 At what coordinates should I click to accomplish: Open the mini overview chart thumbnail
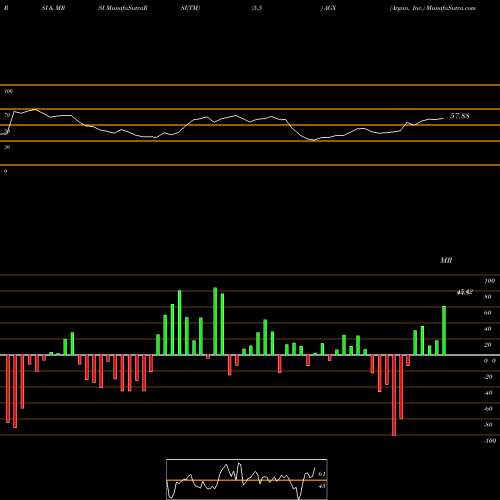(247, 479)
